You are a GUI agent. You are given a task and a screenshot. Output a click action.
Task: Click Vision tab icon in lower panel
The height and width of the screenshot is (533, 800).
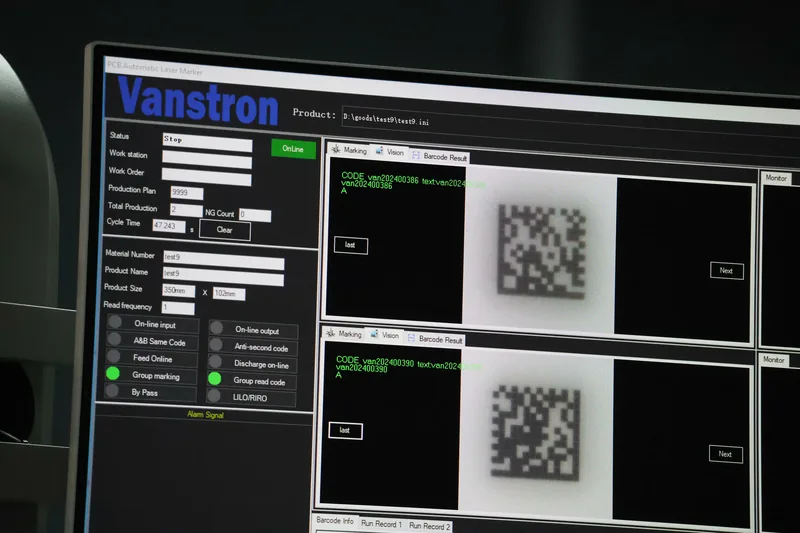(374, 335)
